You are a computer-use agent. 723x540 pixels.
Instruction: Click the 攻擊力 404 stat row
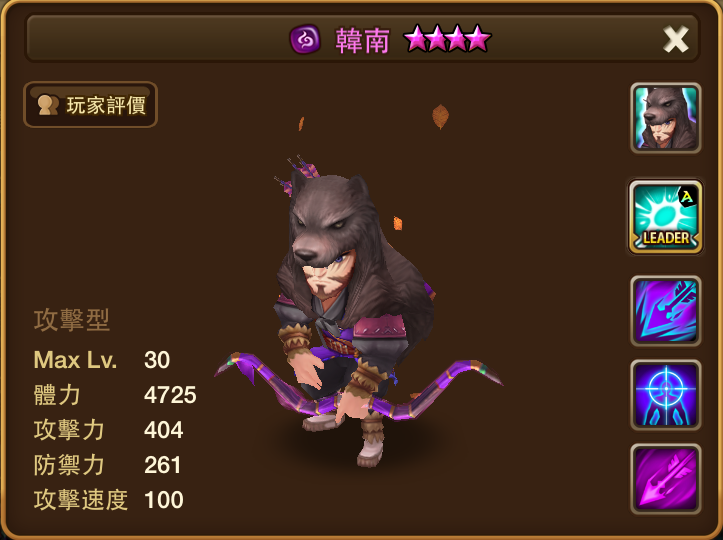(108, 430)
